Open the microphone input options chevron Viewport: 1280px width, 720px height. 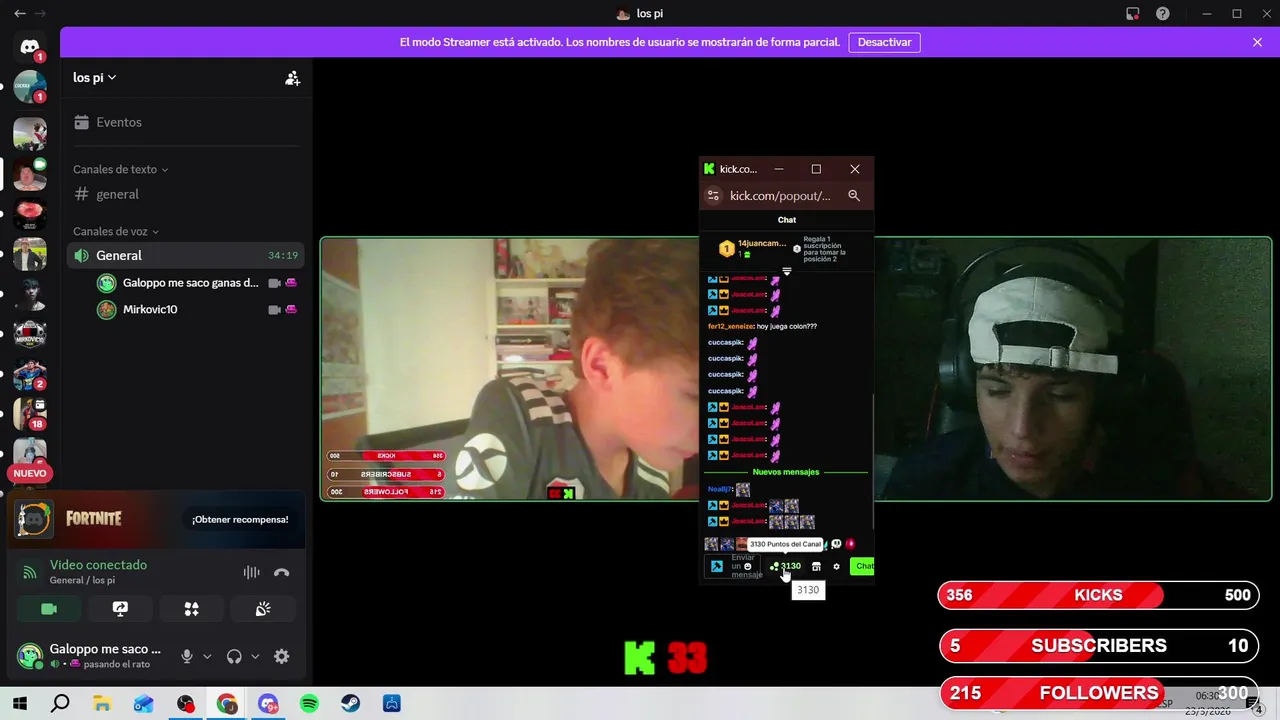point(207,657)
